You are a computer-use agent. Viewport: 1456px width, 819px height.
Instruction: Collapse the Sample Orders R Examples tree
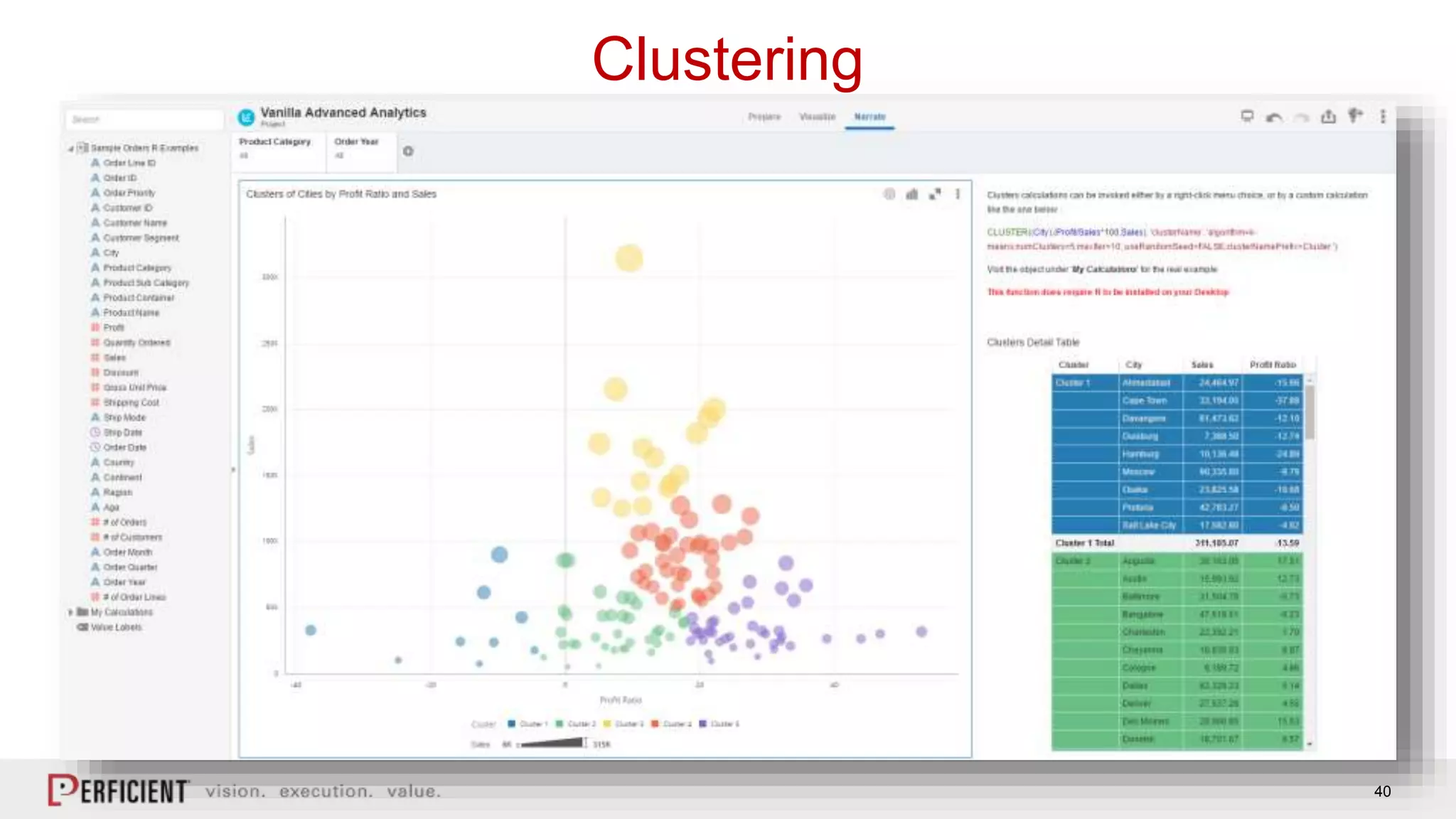pyautogui.click(x=70, y=149)
